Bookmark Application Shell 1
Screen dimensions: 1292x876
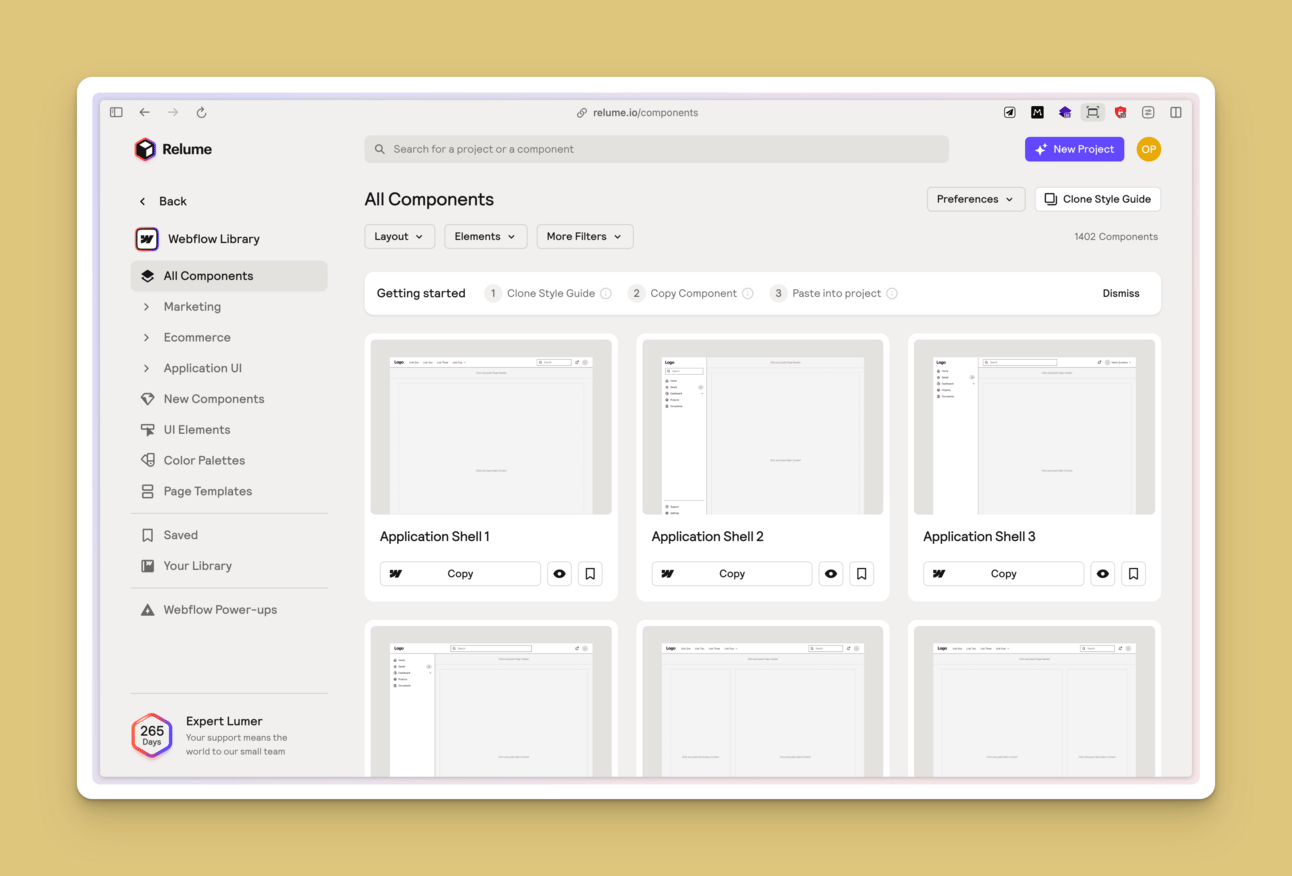pos(590,574)
